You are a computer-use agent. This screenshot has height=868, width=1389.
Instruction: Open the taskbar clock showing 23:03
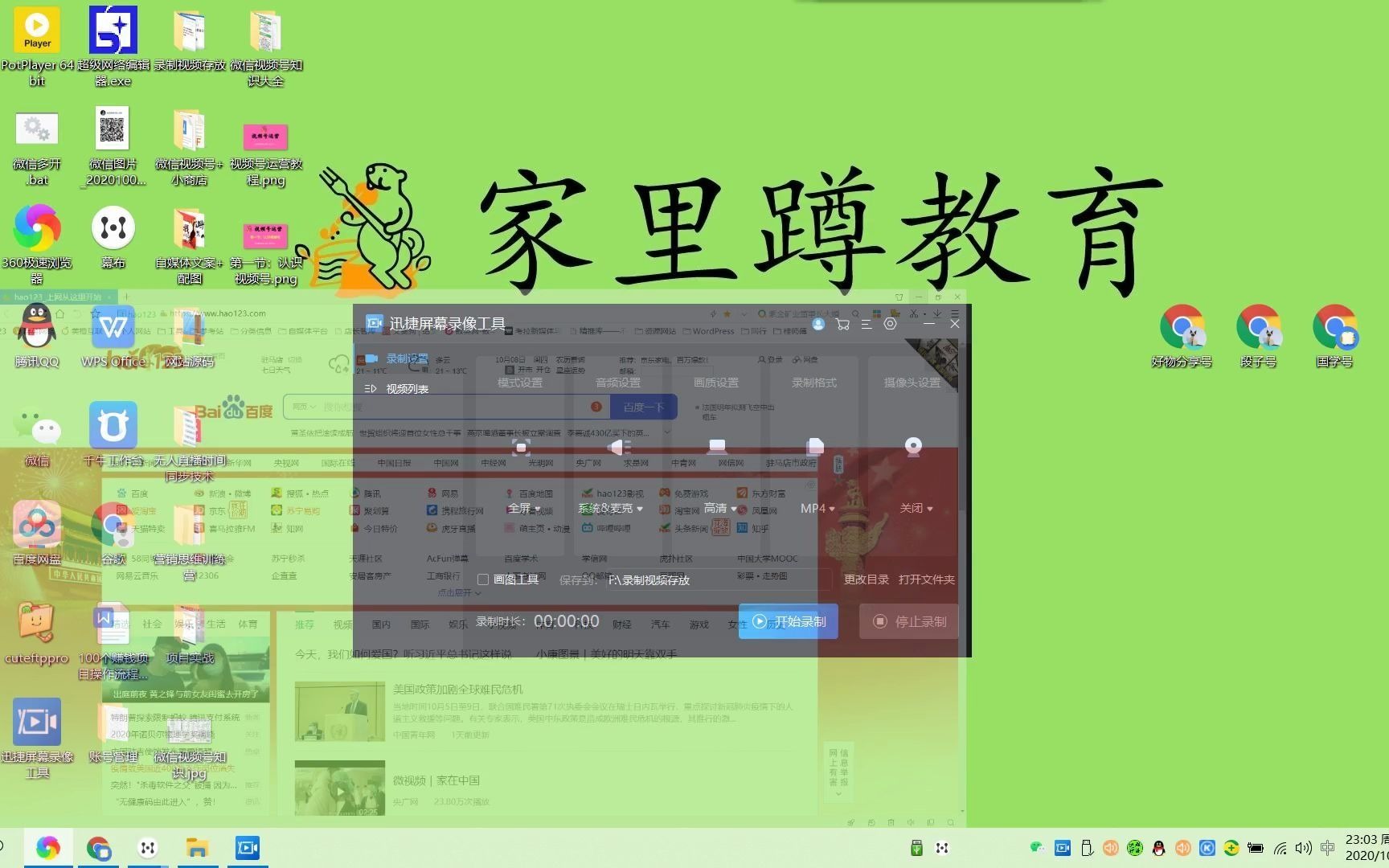click(1366, 848)
